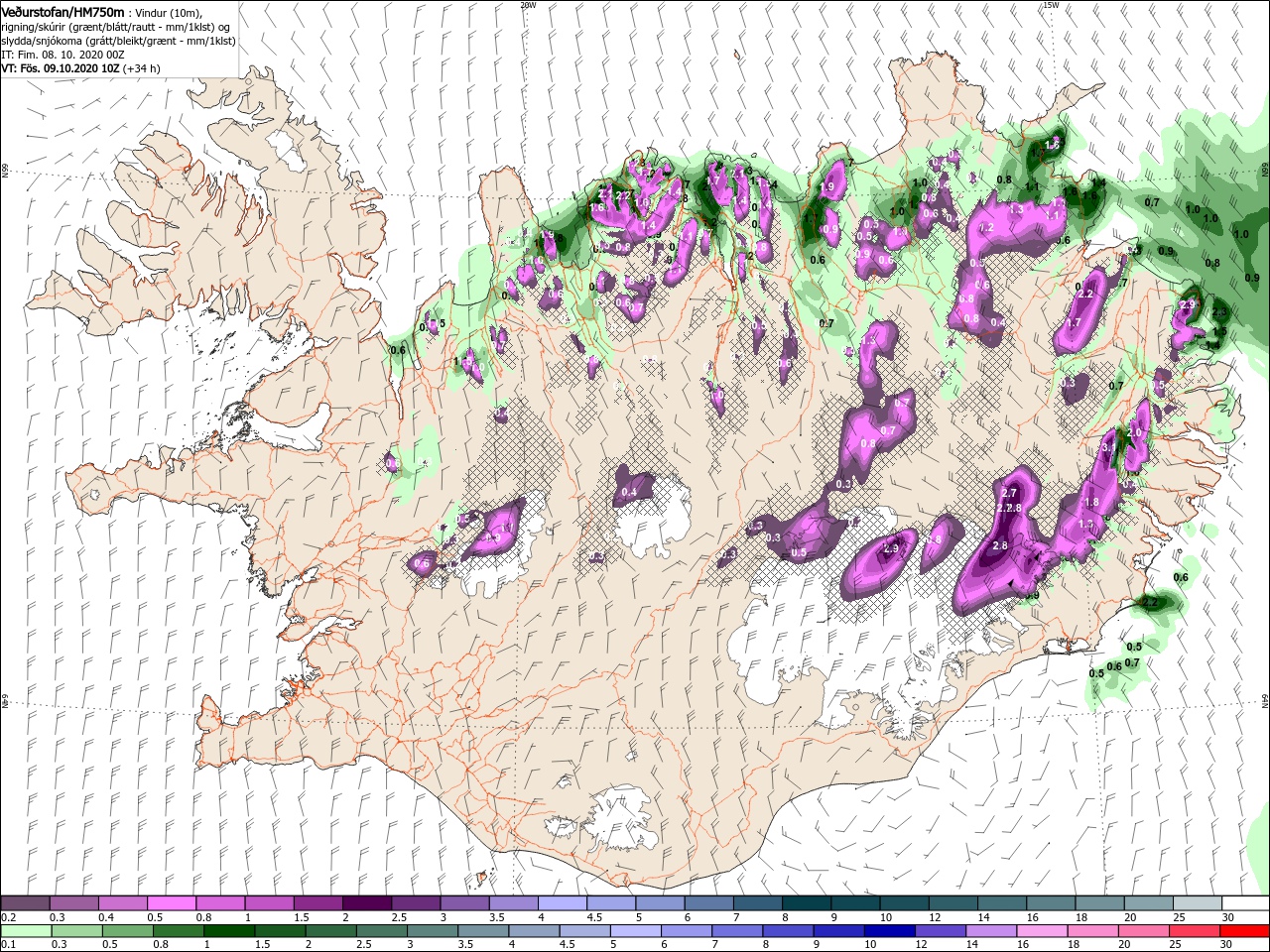The height and width of the screenshot is (952, 1270).
Task: Select the dark green 0.8 swatch, bottom row
Action: [178, 931]
